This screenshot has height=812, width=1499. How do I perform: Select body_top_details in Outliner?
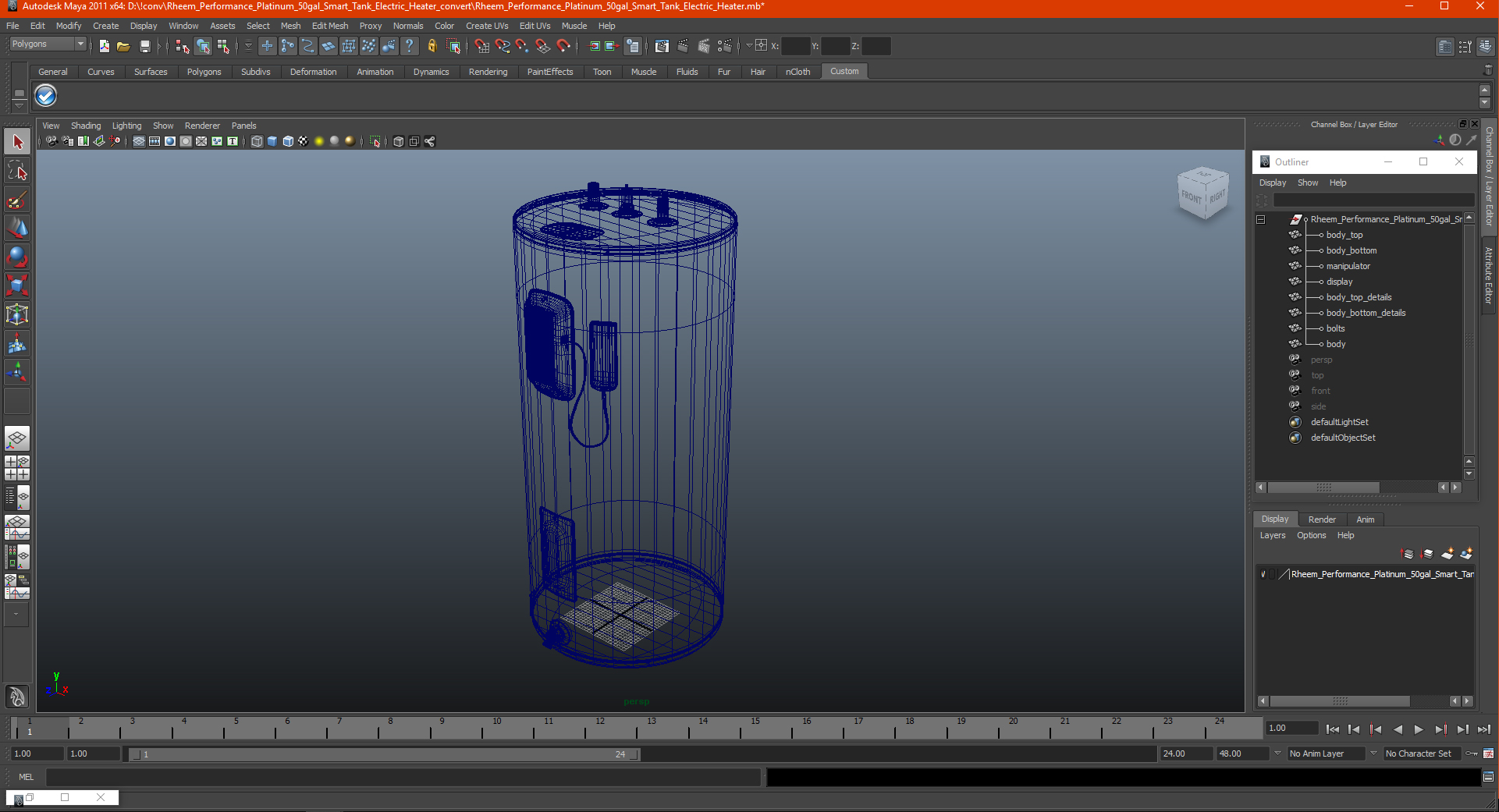(1359, 298)
